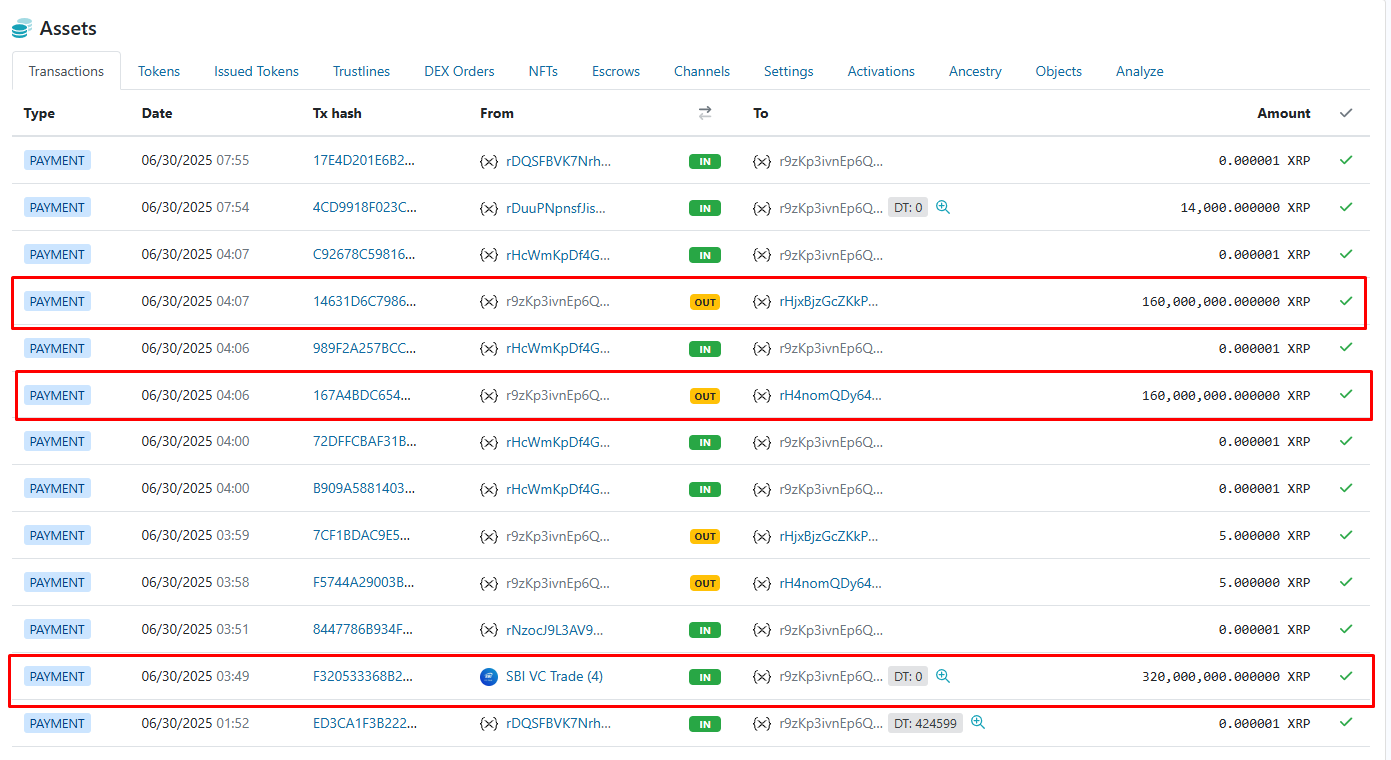
Task: Click the date 06/30/2025 01:52
Action: point(195,722)
